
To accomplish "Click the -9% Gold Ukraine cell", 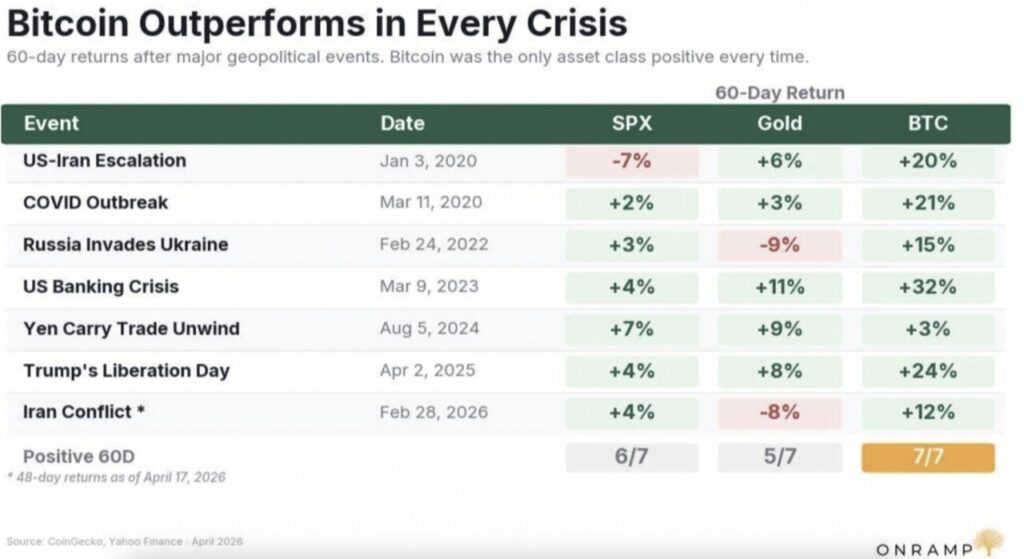I will (779, 245).
